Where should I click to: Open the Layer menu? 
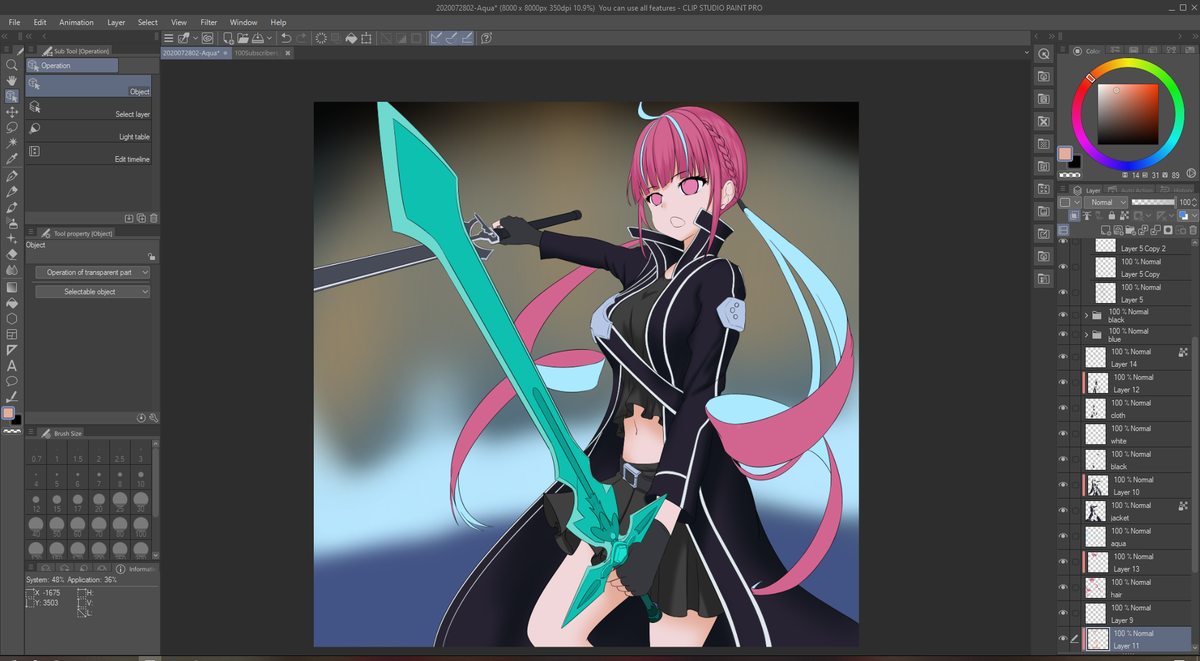point(116,22)
